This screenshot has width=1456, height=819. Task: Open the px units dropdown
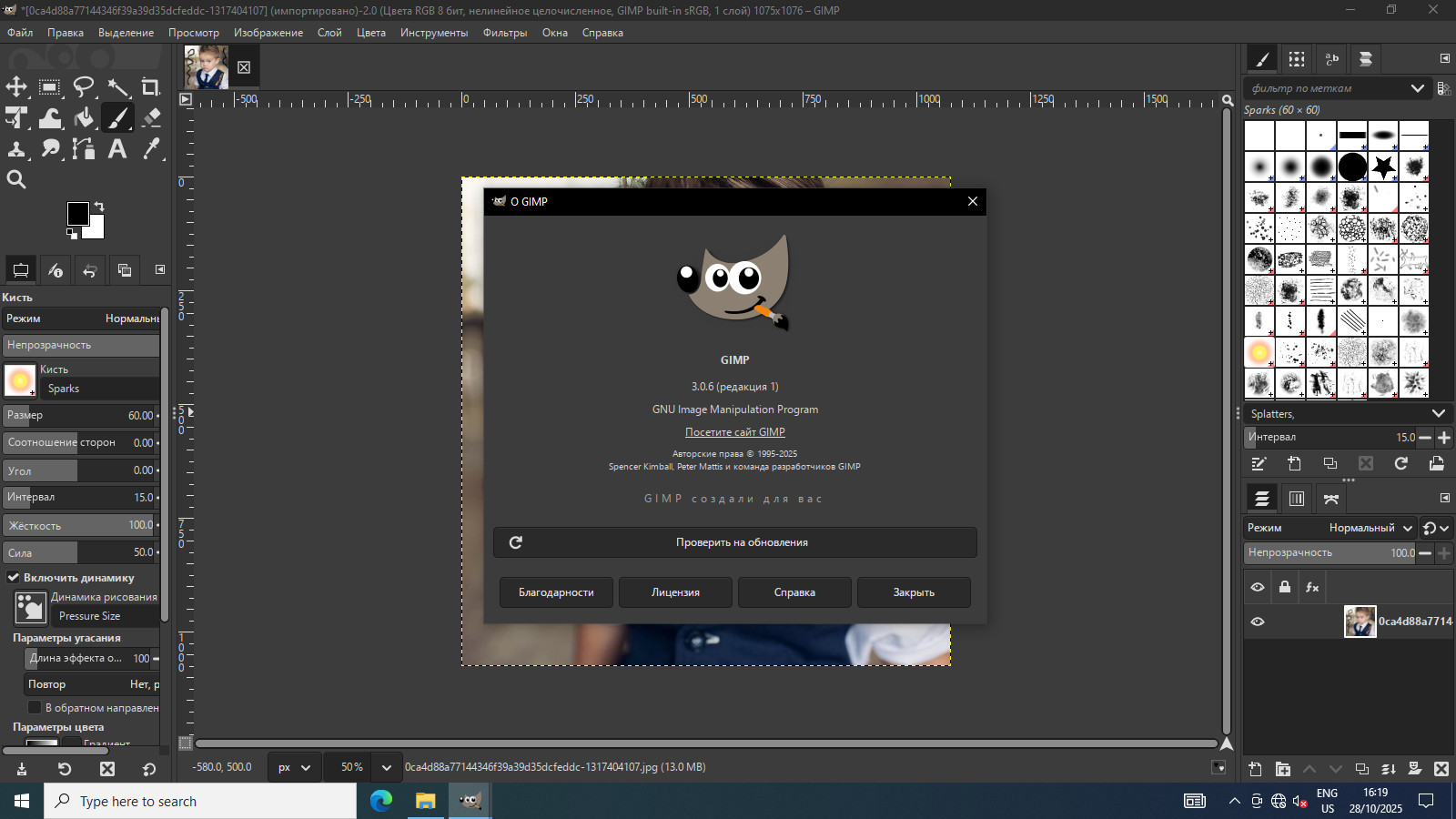[x=294, y=767]
